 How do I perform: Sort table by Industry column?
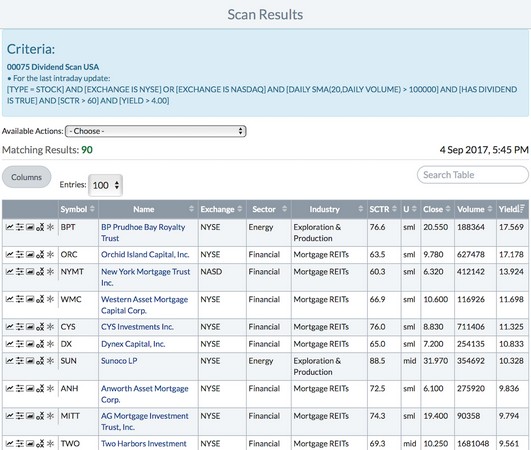[x=328, y=210]
